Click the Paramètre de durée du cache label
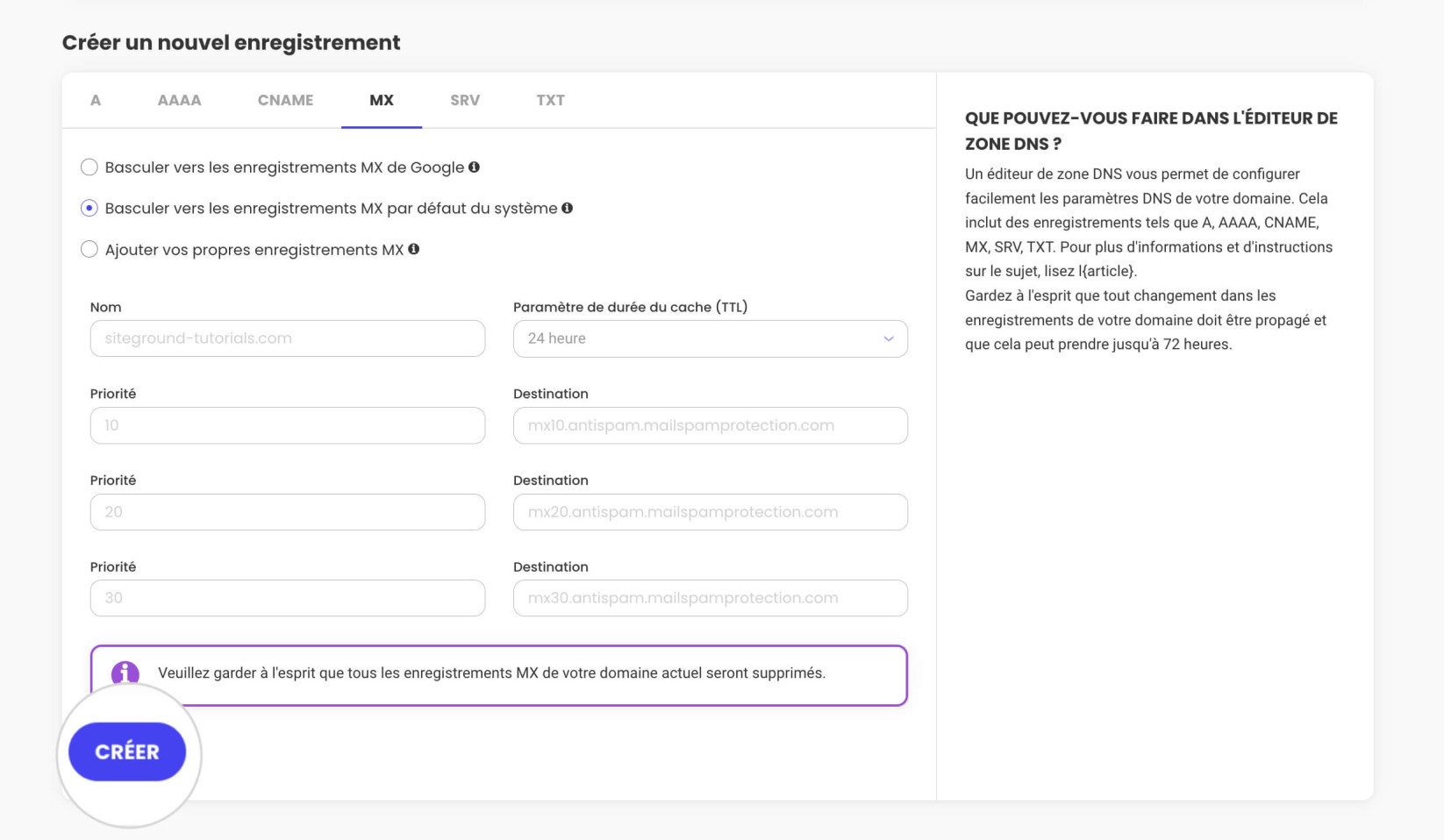This screenshot has width=1444, height=840. pyautogui.click(x=630, y=307)
